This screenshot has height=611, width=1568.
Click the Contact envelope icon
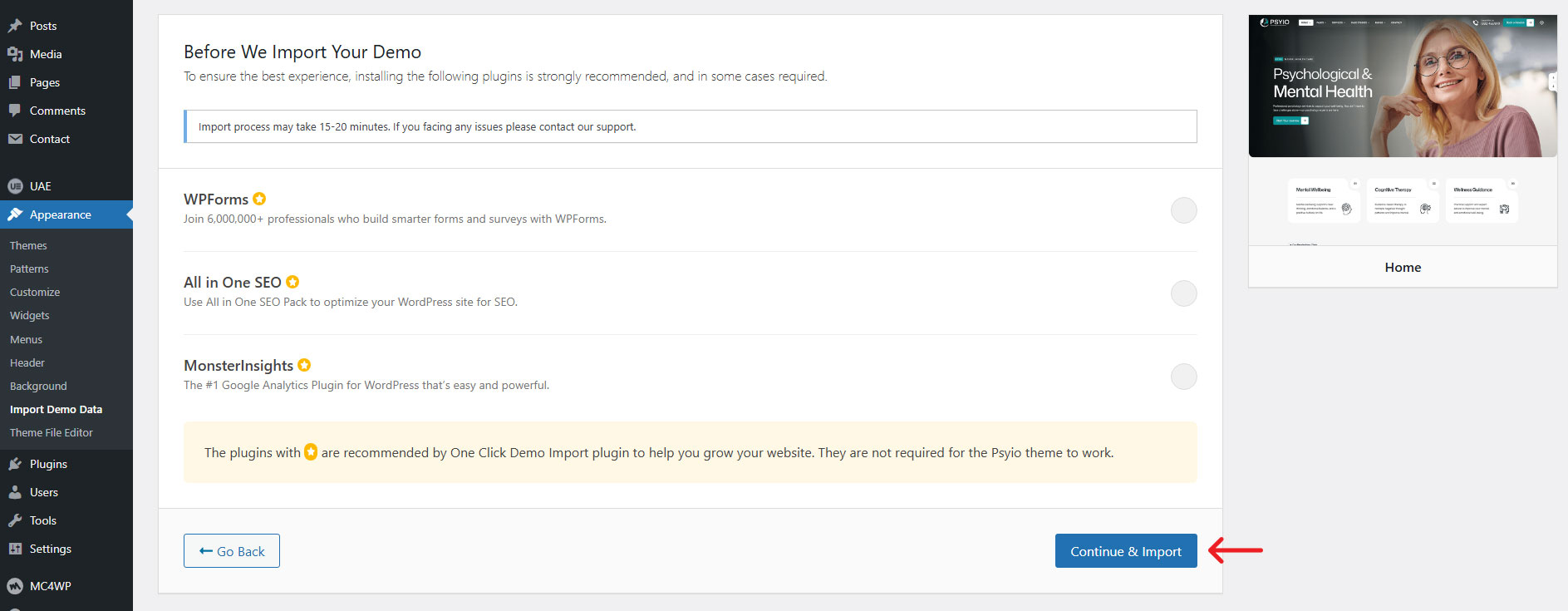[15, 139]
